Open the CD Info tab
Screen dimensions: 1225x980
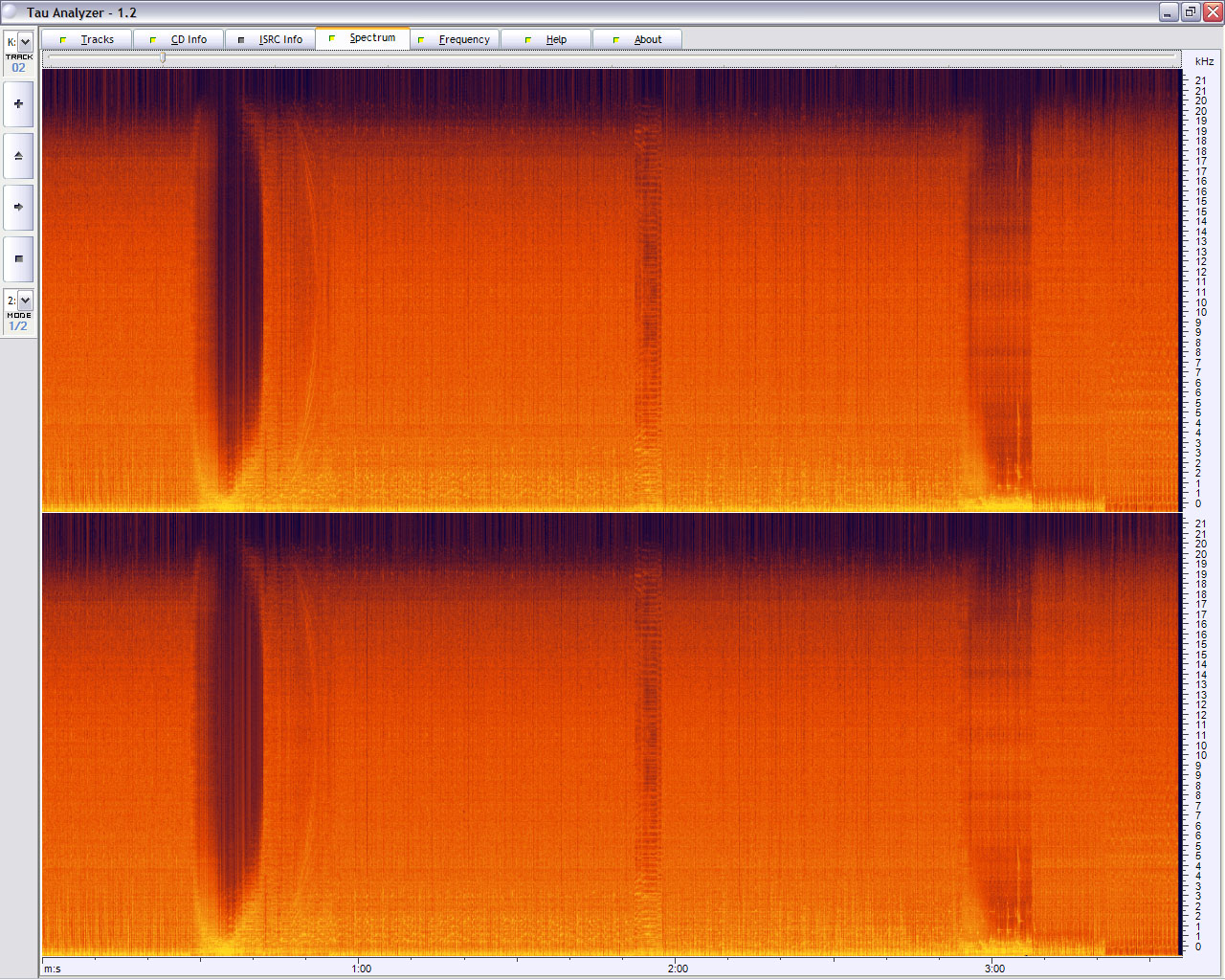179,39
